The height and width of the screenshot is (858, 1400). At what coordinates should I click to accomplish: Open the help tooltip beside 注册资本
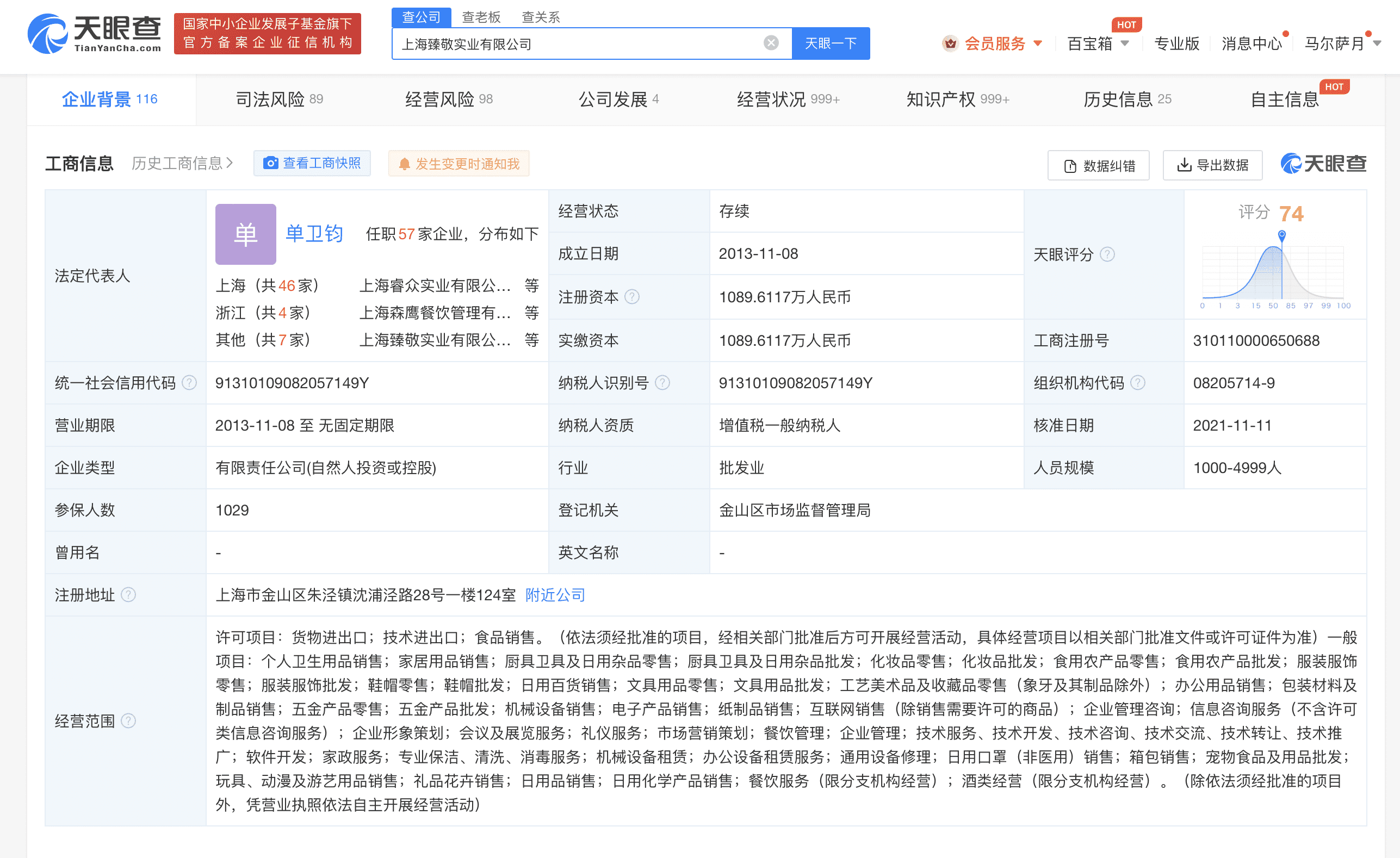[x=633, y=296]
